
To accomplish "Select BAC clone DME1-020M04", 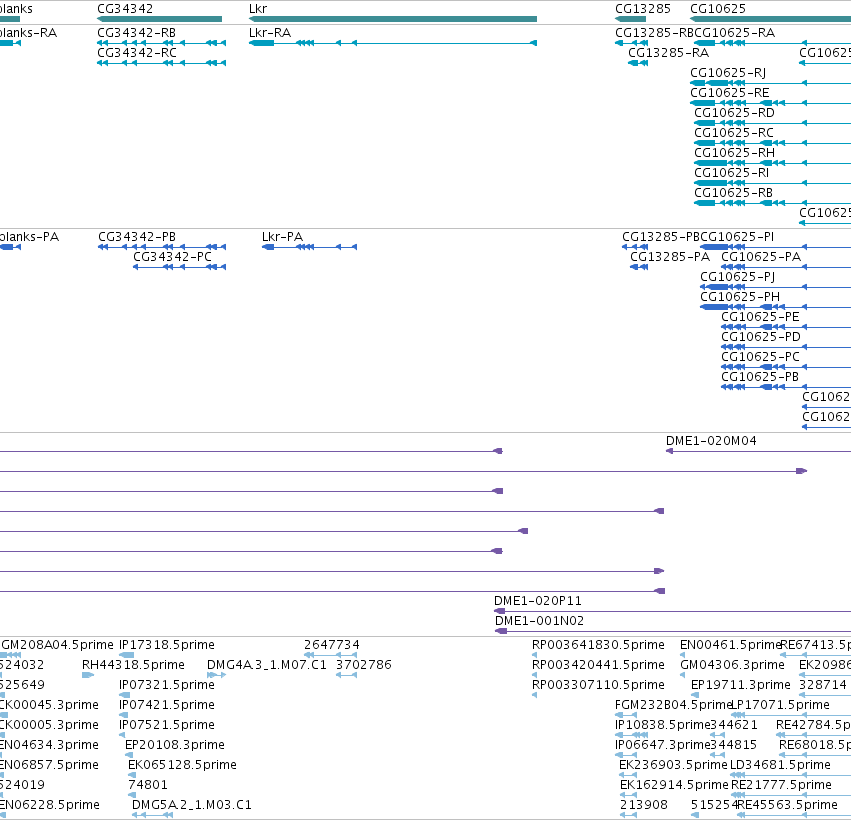I will pos(711,441).
